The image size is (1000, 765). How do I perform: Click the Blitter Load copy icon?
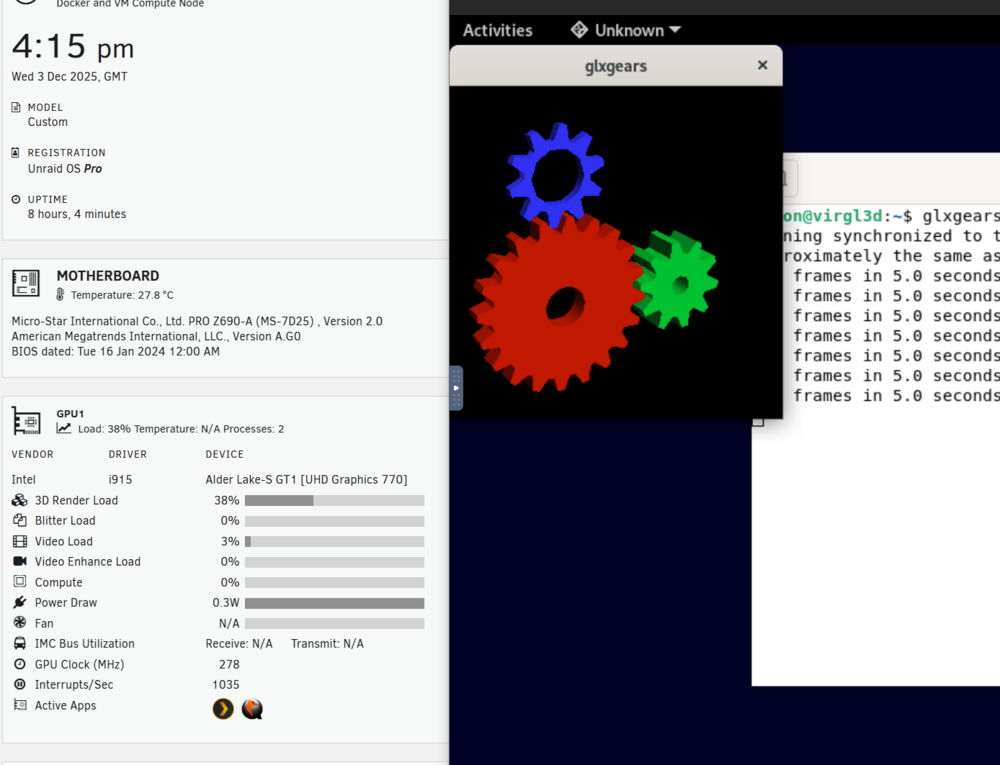click(20, 520)
